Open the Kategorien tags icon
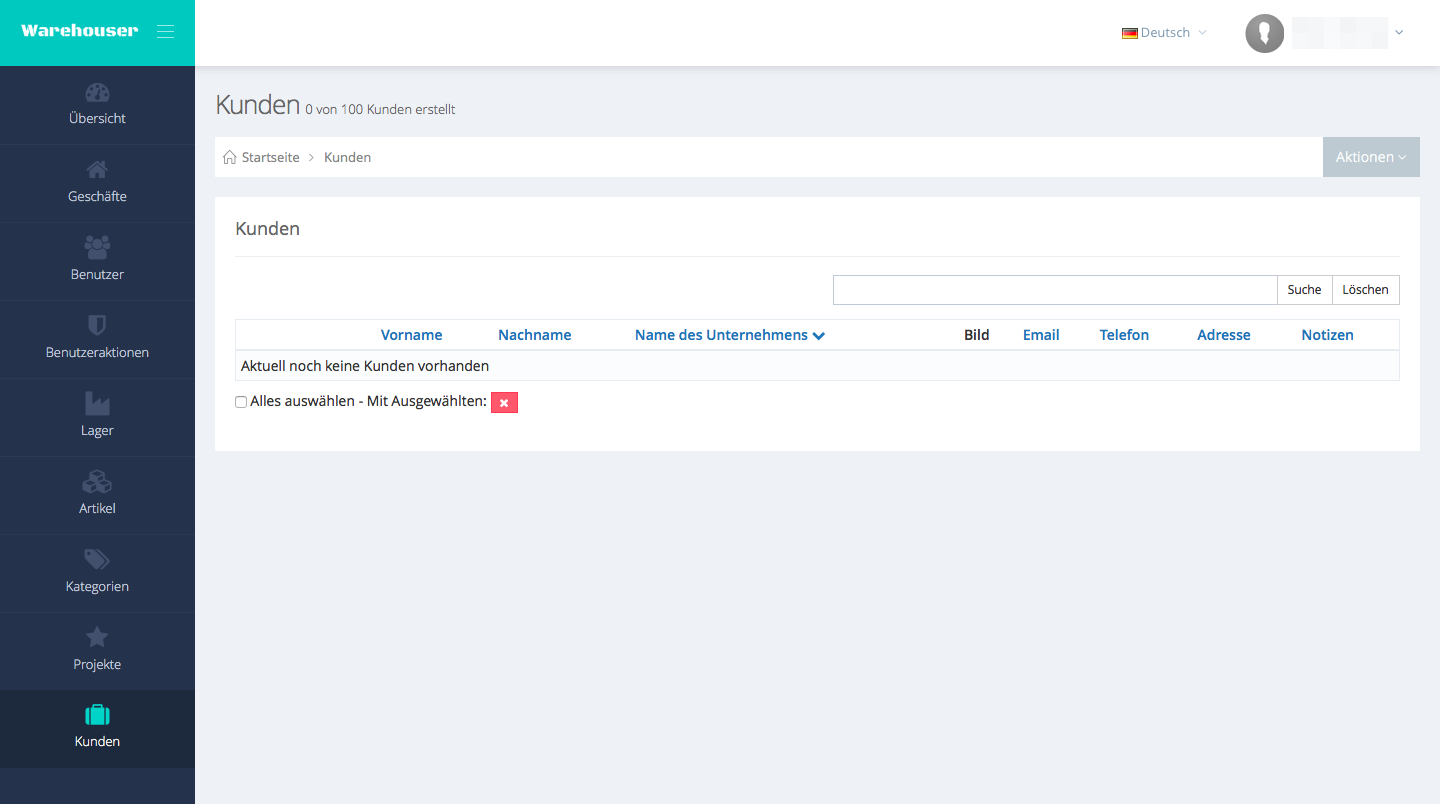Screen dimensions: 1440x804 point(97,559)
